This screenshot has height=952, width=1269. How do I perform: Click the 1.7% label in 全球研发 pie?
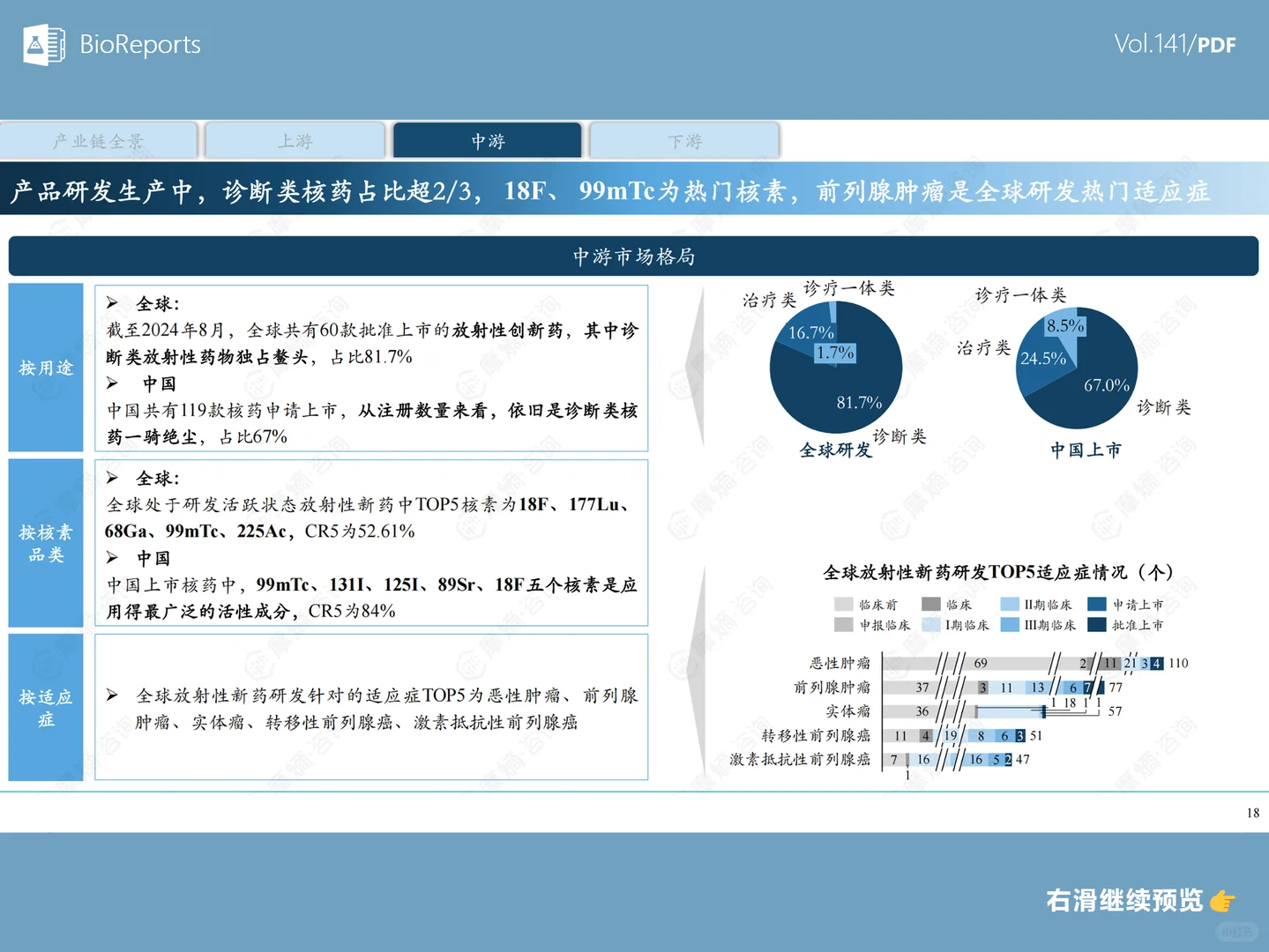coord(835,353)
